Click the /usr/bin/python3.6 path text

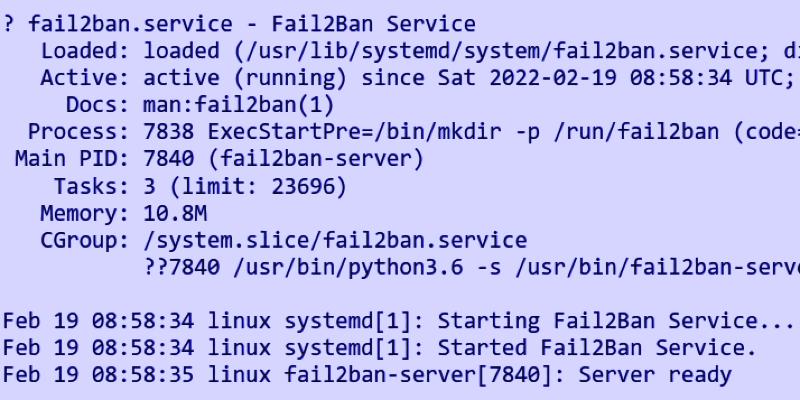(348, 267)
